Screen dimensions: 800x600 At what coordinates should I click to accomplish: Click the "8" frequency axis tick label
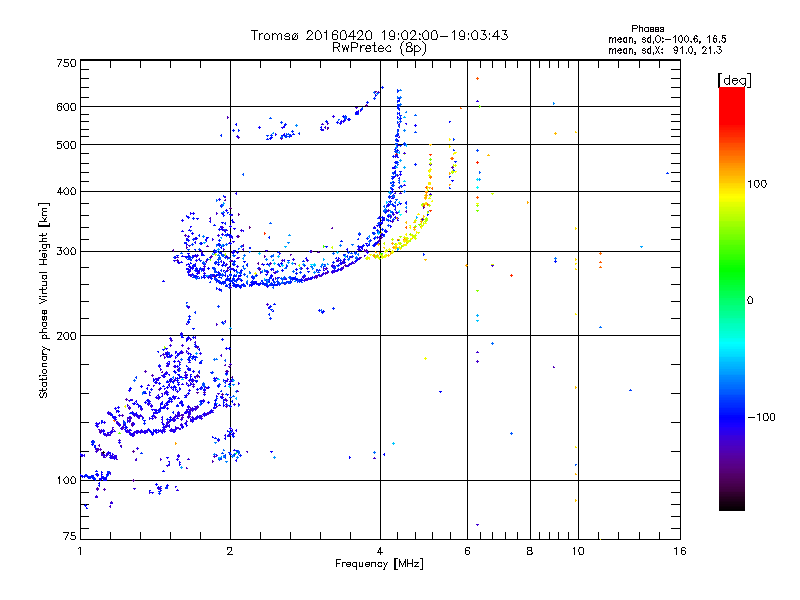(530, 551)
